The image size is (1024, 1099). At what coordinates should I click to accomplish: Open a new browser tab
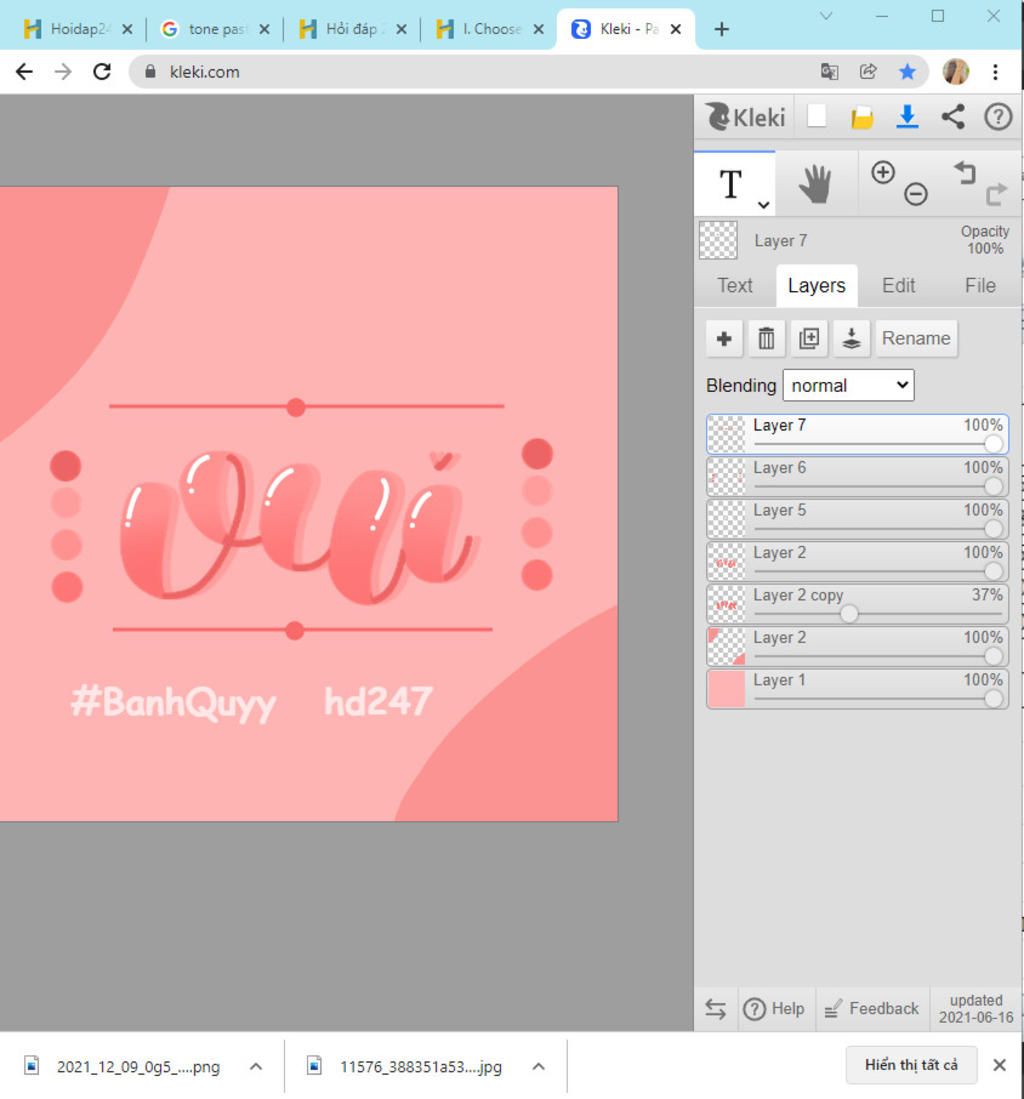point(721,29)
